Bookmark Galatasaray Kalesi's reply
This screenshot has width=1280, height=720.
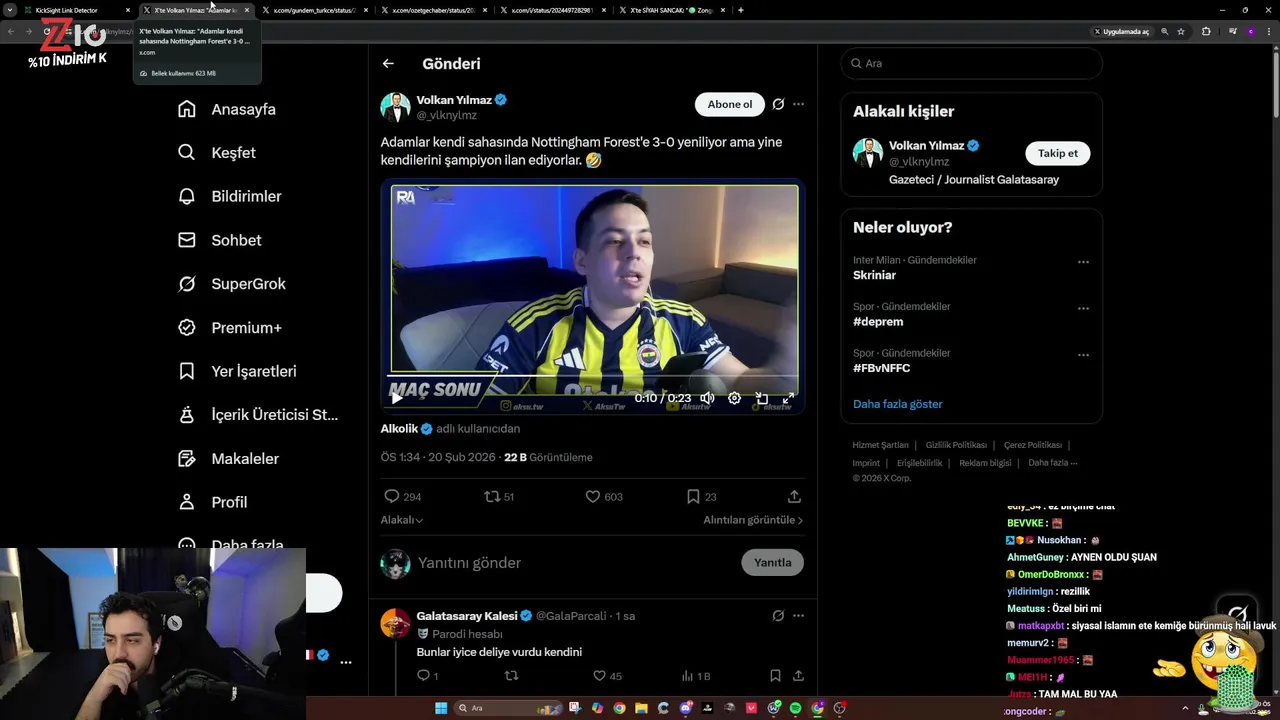(x=775, y=676)
